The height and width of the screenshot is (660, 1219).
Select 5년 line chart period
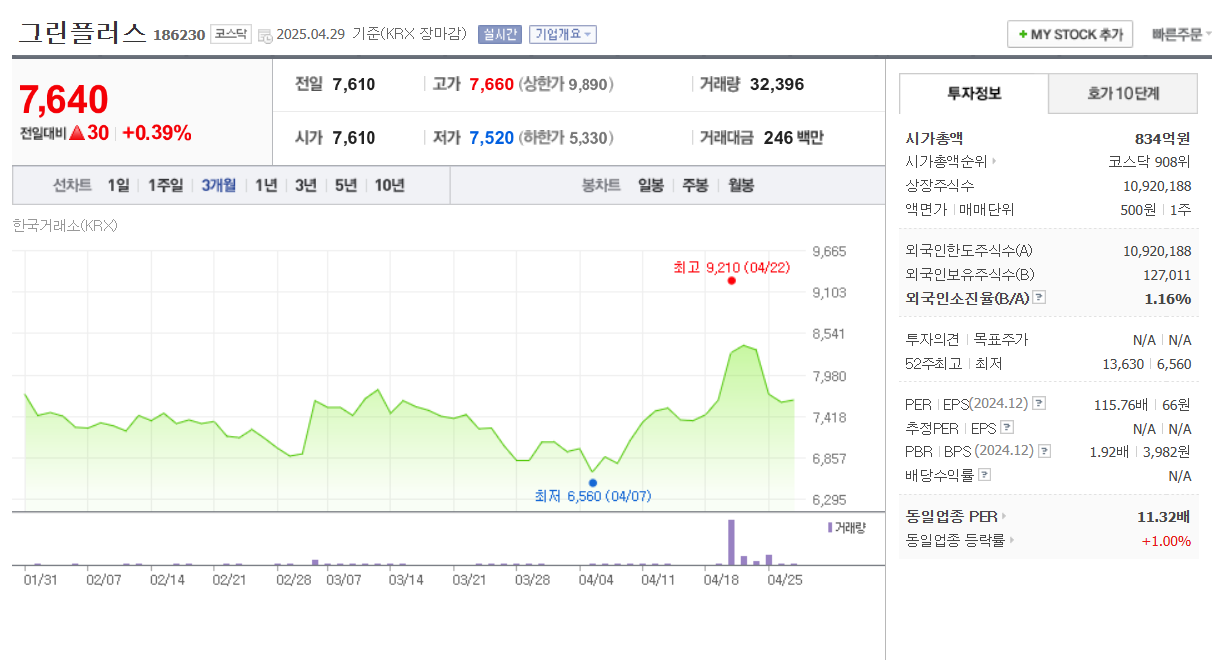(x=346, y=185)
